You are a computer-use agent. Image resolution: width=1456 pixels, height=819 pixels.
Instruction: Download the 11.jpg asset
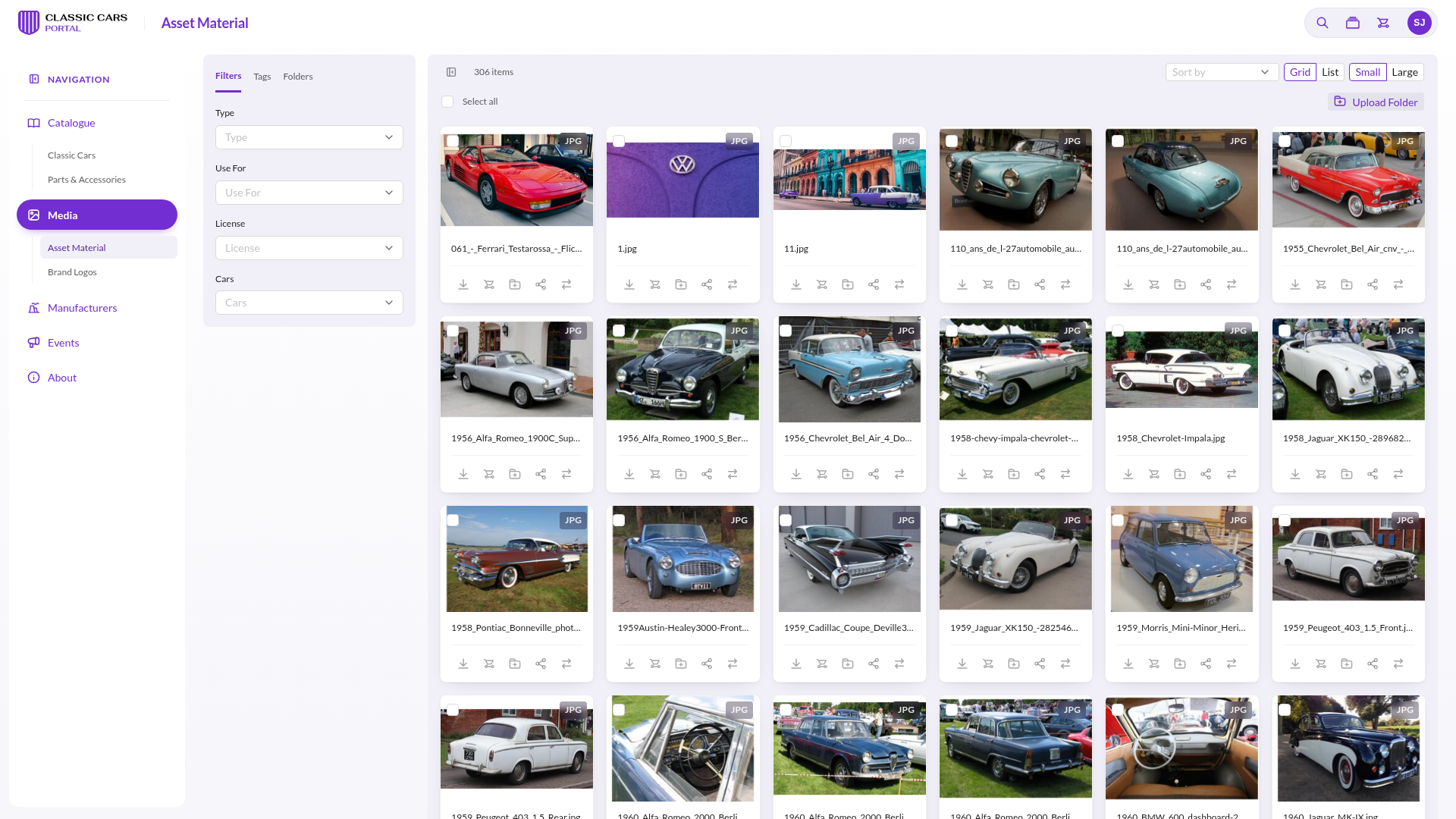coord(796,284)
